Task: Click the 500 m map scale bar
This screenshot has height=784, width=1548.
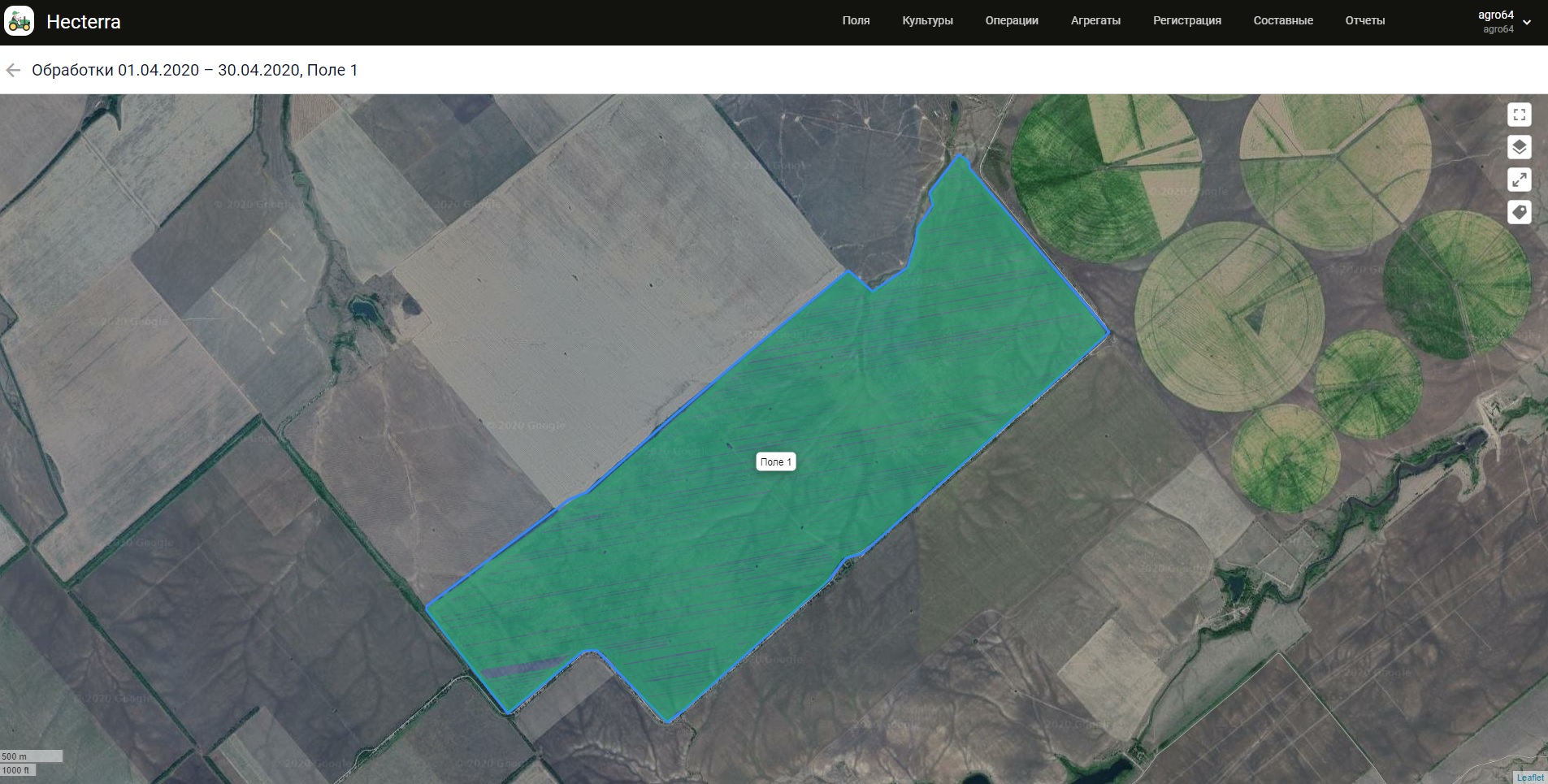Action: click(x=31, y=756)
